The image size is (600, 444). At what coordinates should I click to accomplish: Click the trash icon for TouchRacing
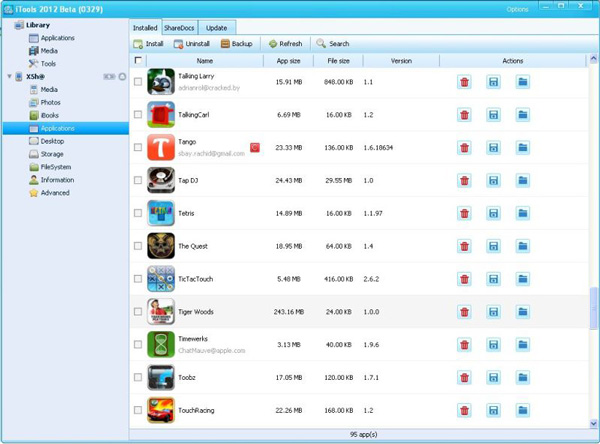point(464,411)
